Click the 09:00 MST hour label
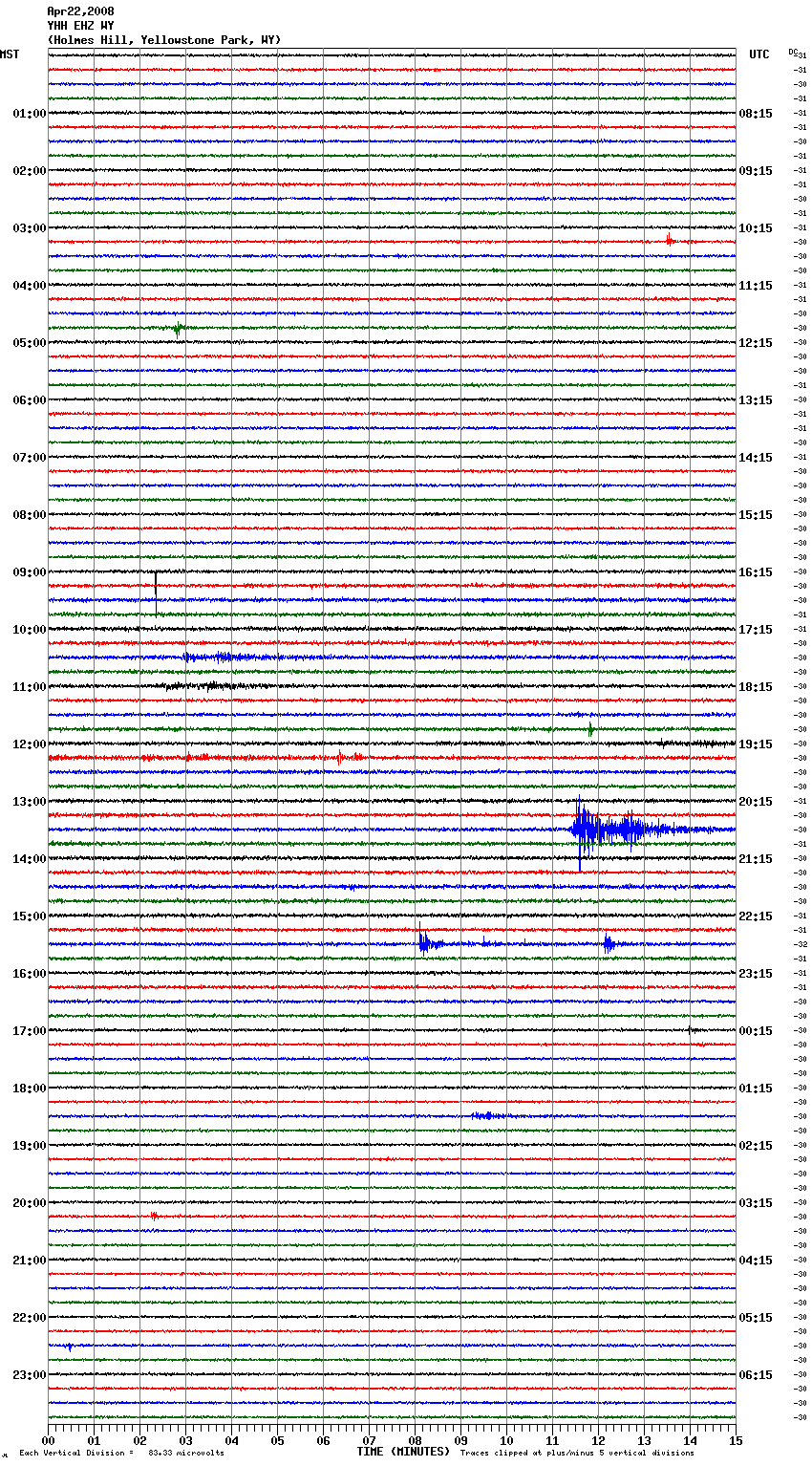Viewport: 812px width, 1466px height. coord(30,572)
